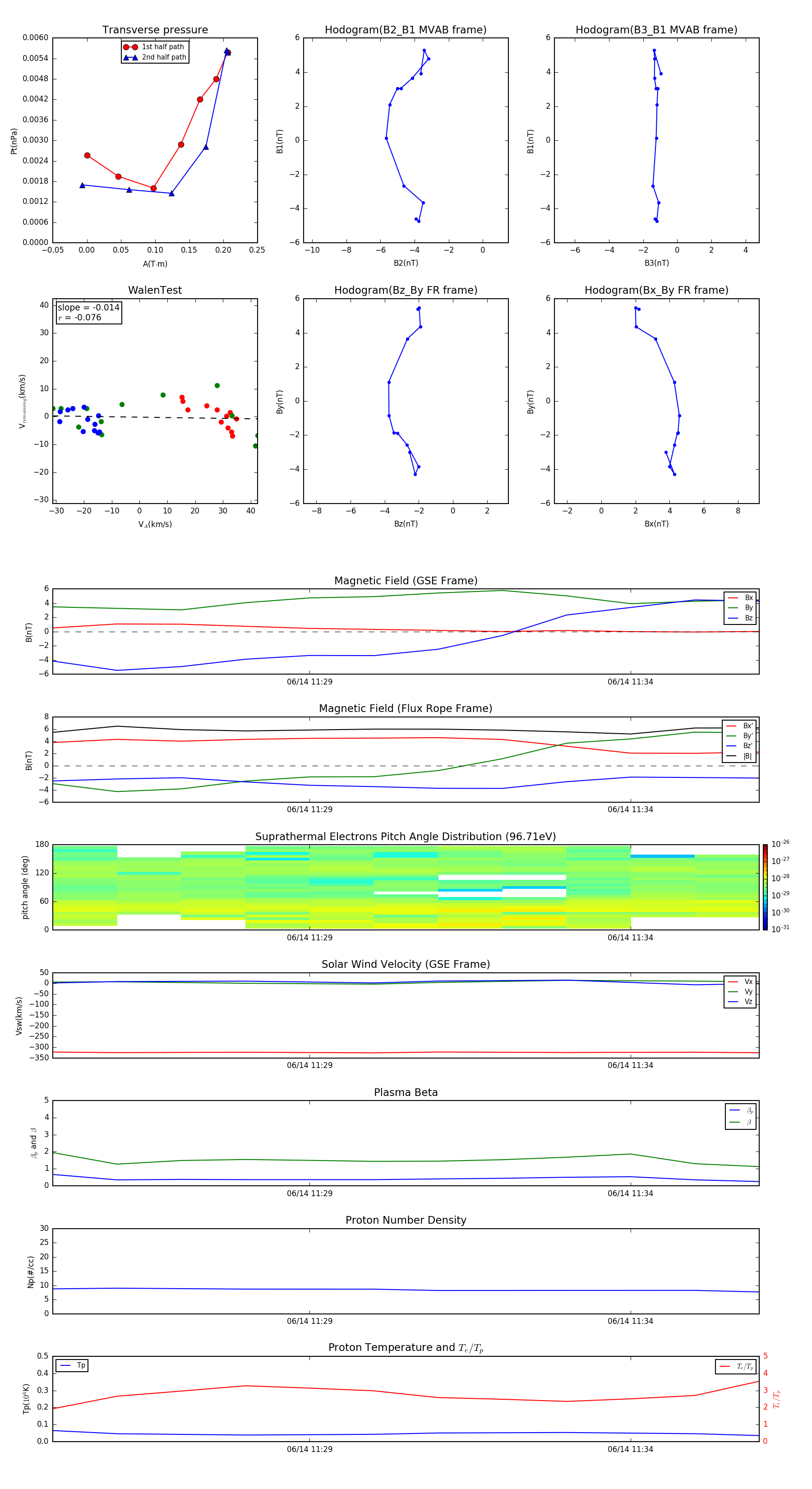Click the 'WalenTest' plot title
The image size is (812, 1489).
pos(155,290)
